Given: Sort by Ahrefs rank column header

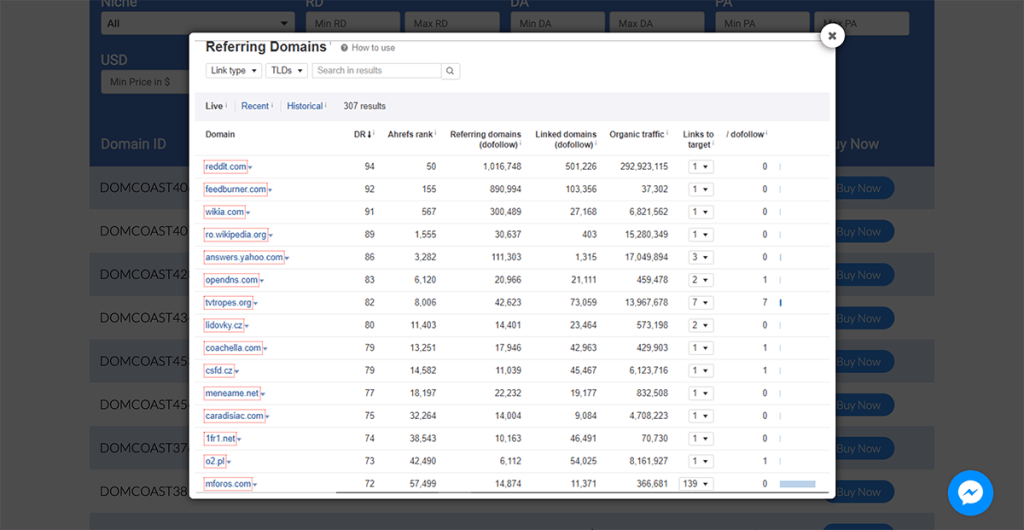Looking at the screenshot, I should (410, 134).
